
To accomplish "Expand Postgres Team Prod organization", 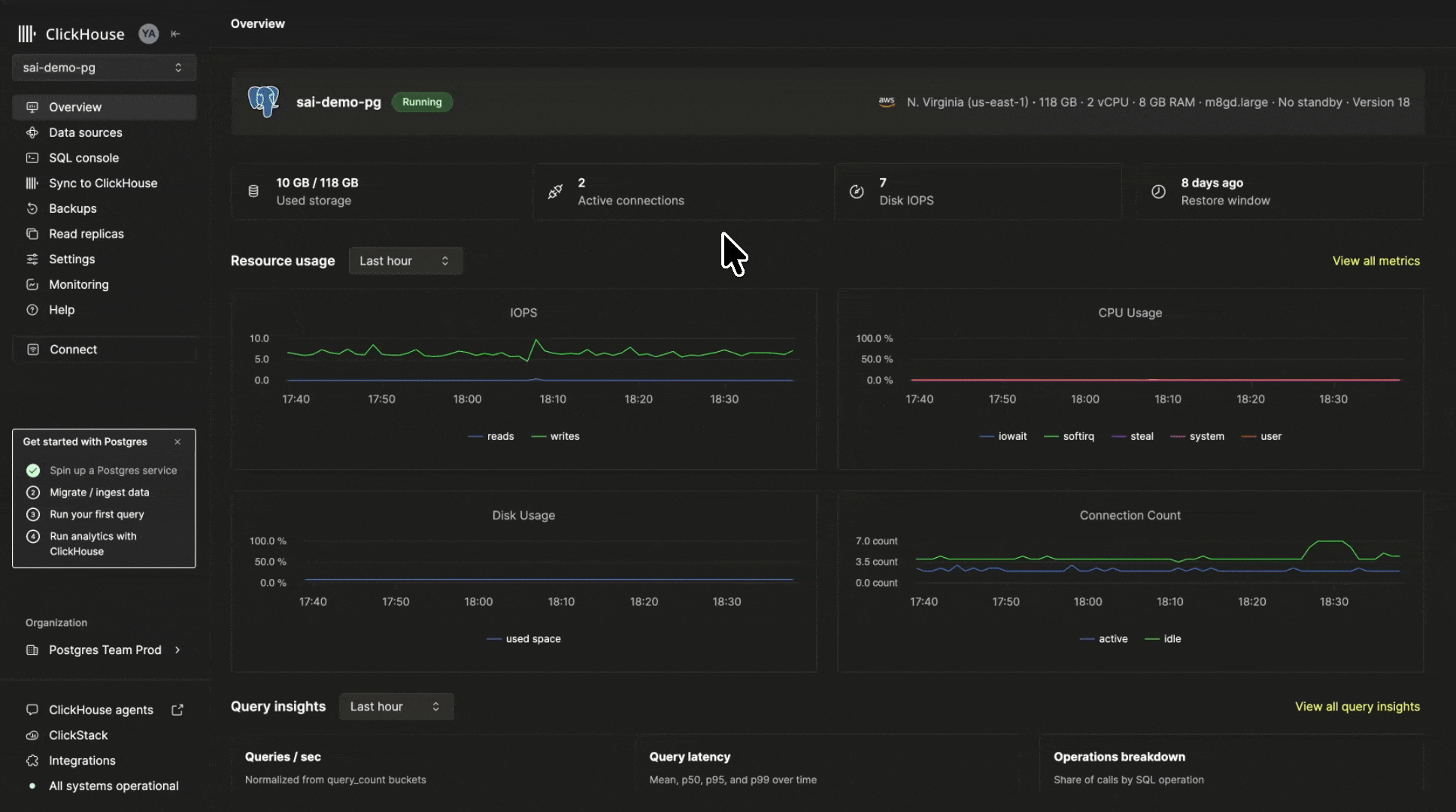I will (x=104, y=650).
